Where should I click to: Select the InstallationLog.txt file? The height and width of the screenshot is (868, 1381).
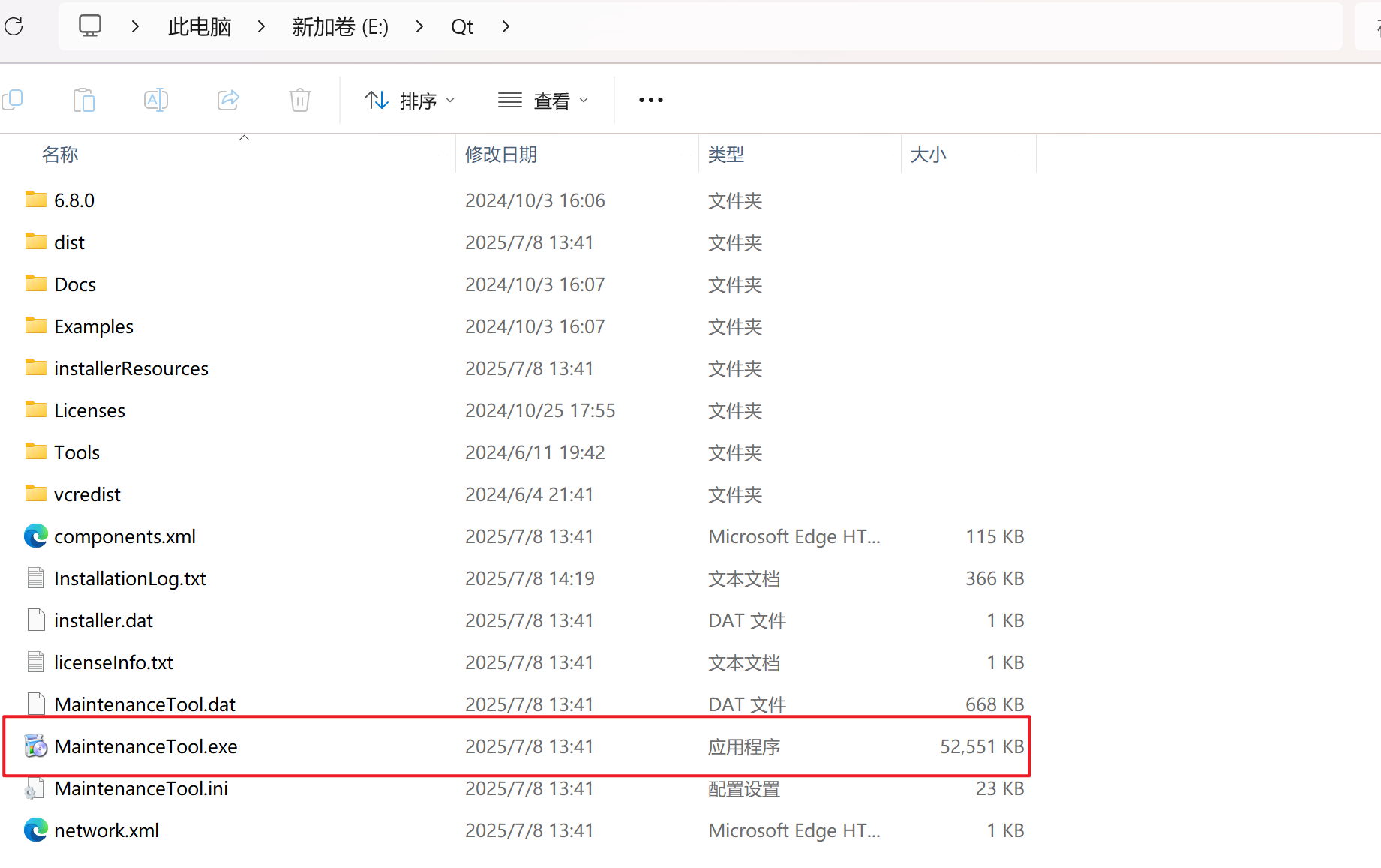tap(130, 578)
